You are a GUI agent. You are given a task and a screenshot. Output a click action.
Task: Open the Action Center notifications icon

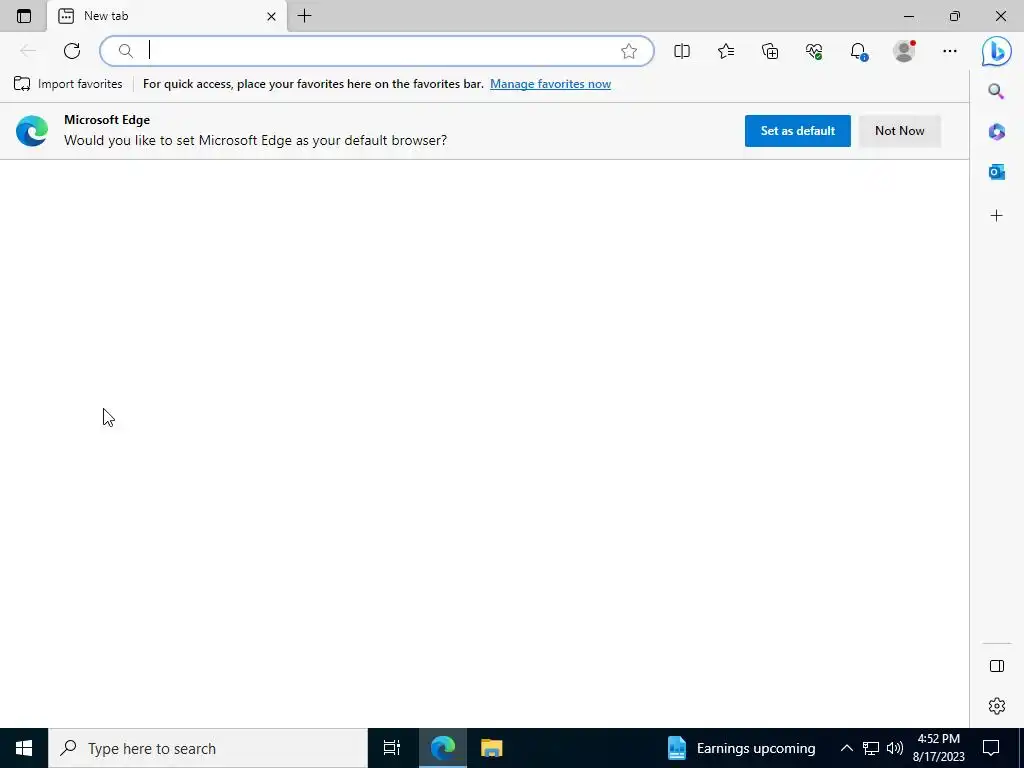[991, 748]
